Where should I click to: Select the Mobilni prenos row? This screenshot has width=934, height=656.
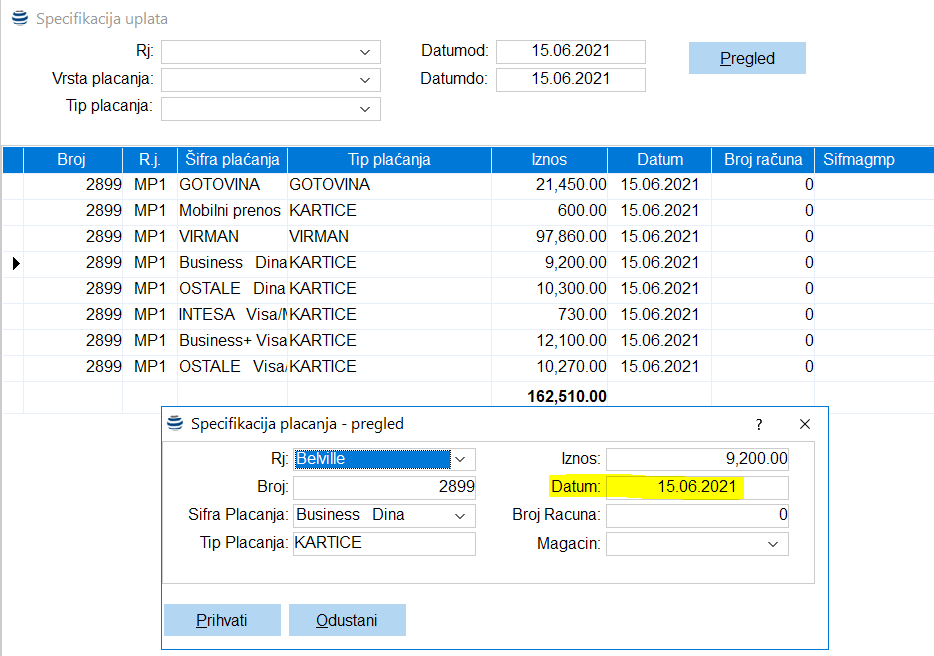[230, 211]
